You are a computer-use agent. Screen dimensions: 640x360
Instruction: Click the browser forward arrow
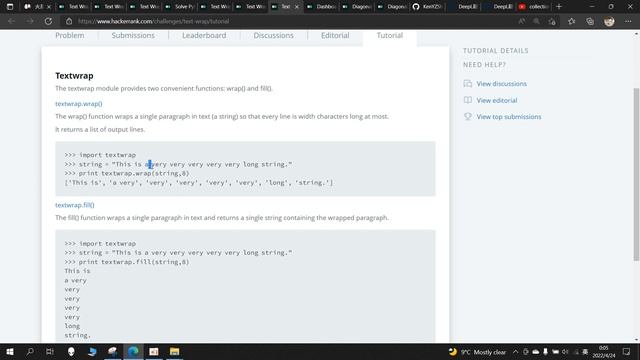[30, 21]
